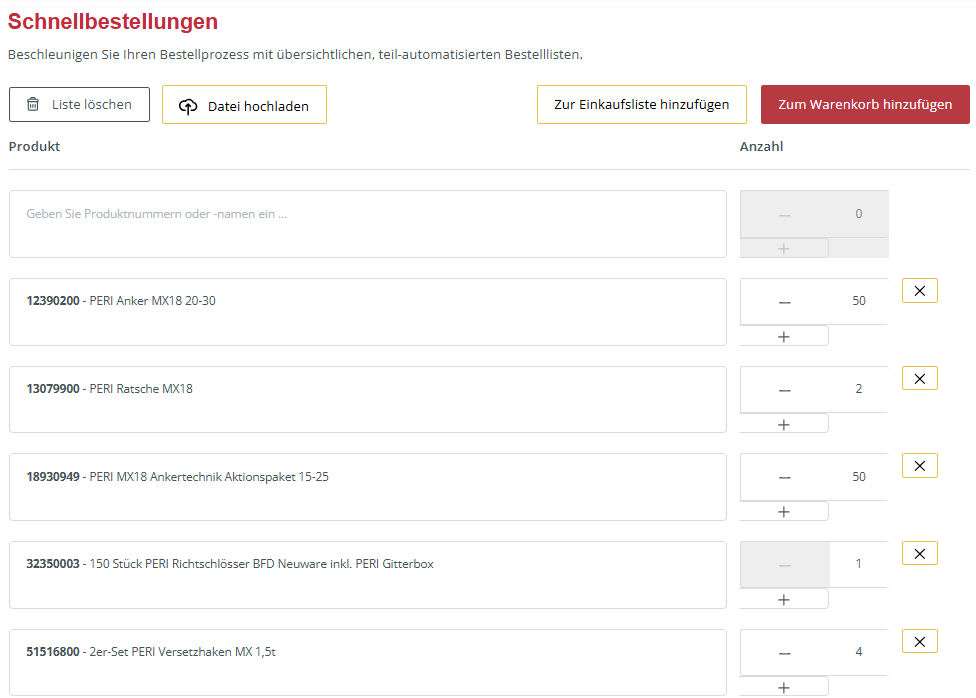The image size is (976, 698).
Task: Click the quantity value 2 for PERI Ratsche
Action: pos(858,389)
